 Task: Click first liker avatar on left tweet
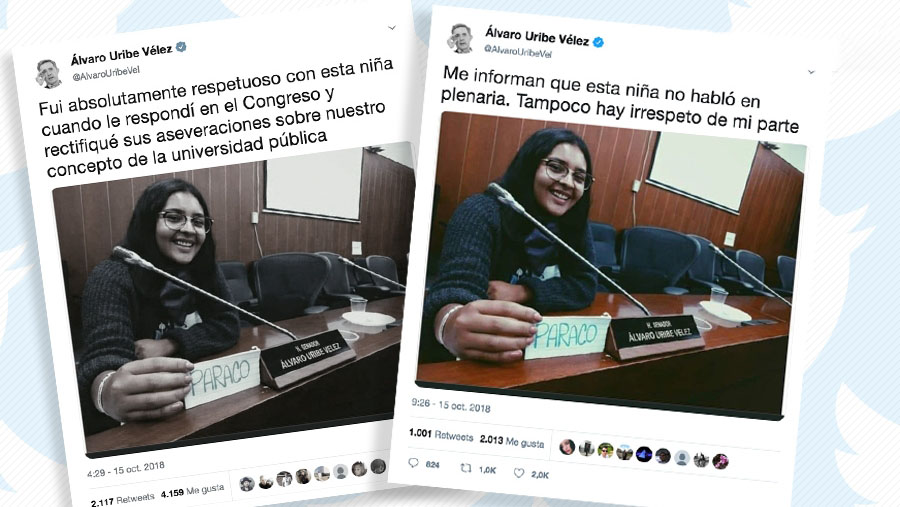click(247, 483)
